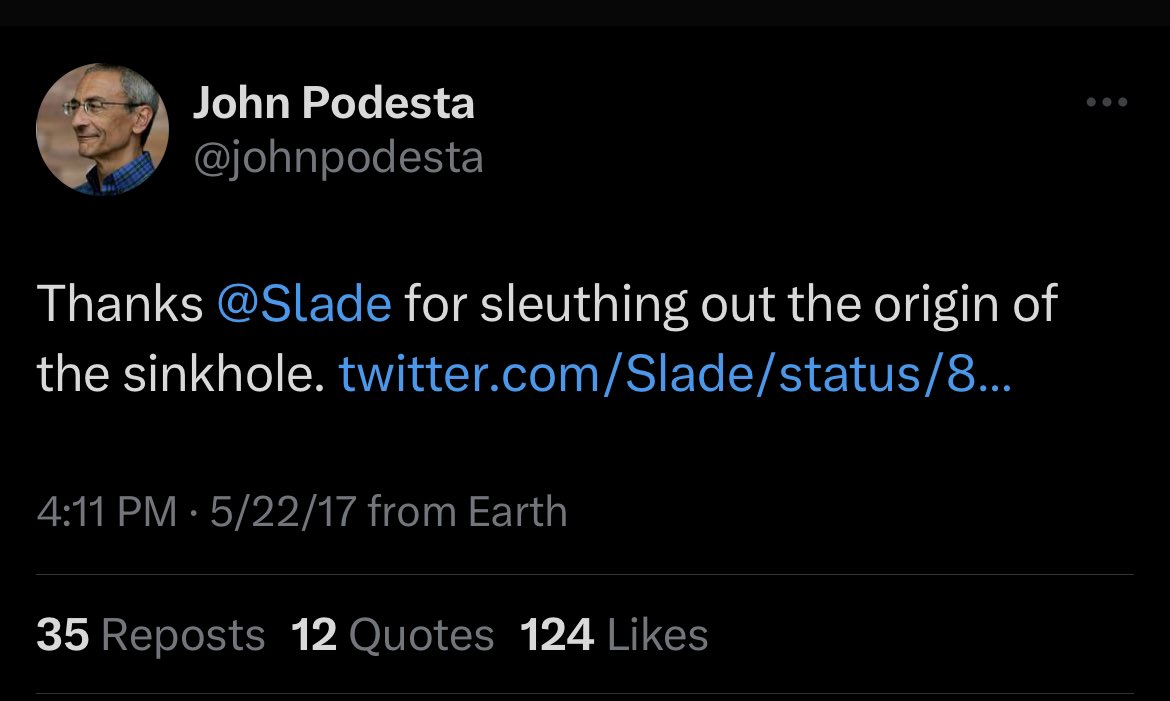Click John Podesta's profile avatar photo
Screen dimensions: 1170x701
point(103,130)
